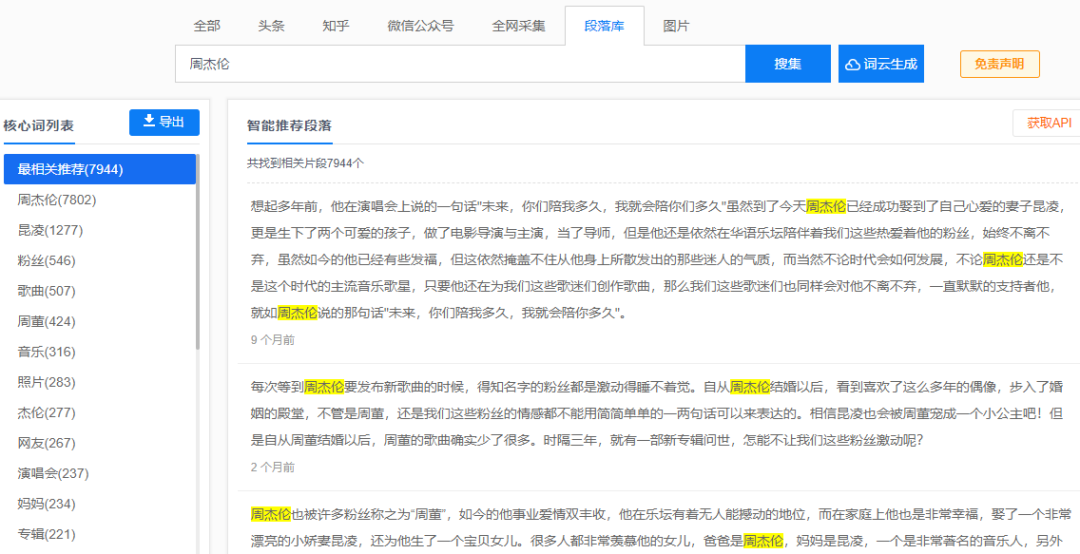Open the 全网采集 tab
The image size is (1080, 554).
point(518,26)
